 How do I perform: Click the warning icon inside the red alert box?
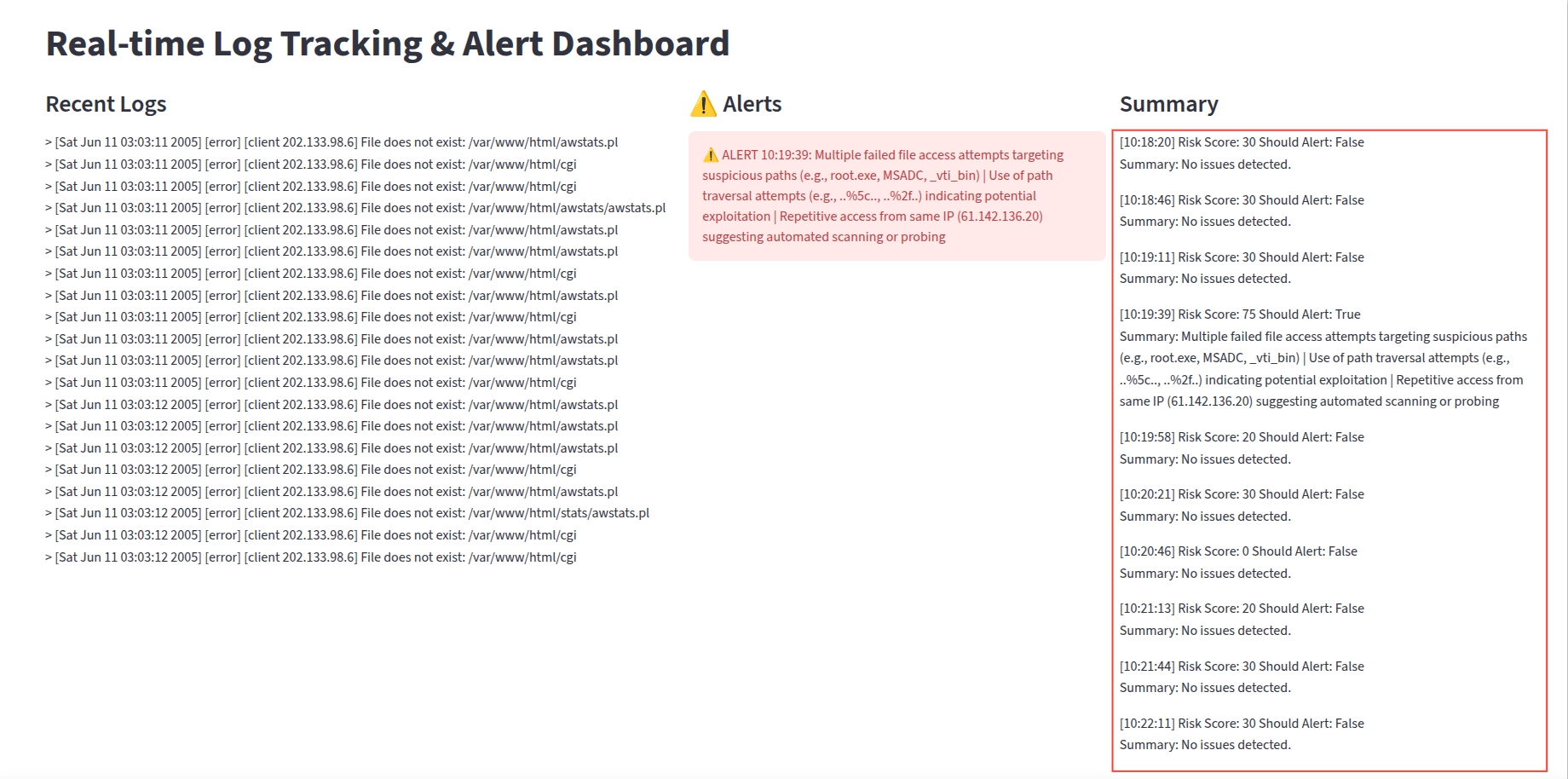tap(710, 155)
